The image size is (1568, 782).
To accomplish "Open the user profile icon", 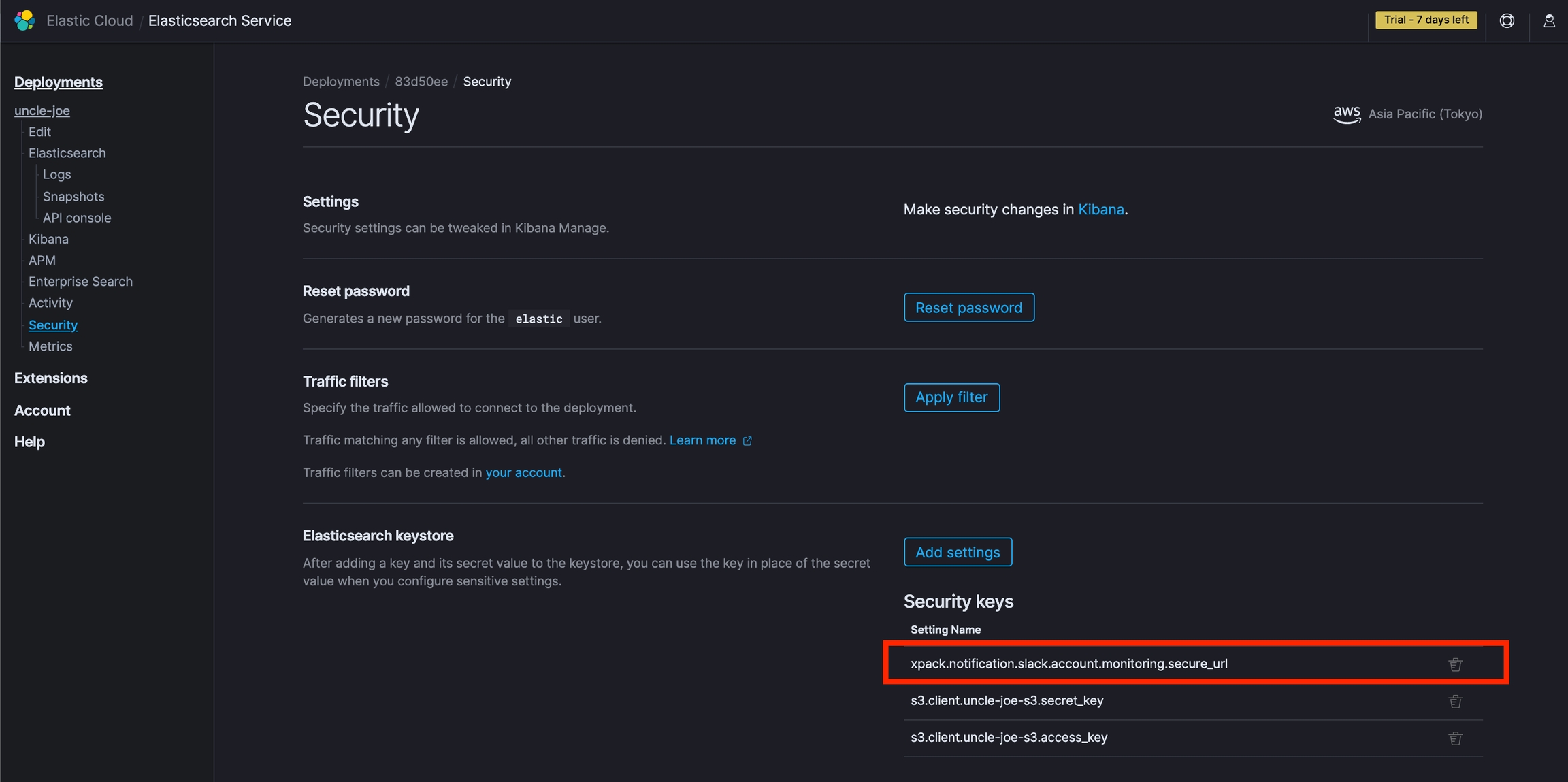I will click(x=1549, y=20).
